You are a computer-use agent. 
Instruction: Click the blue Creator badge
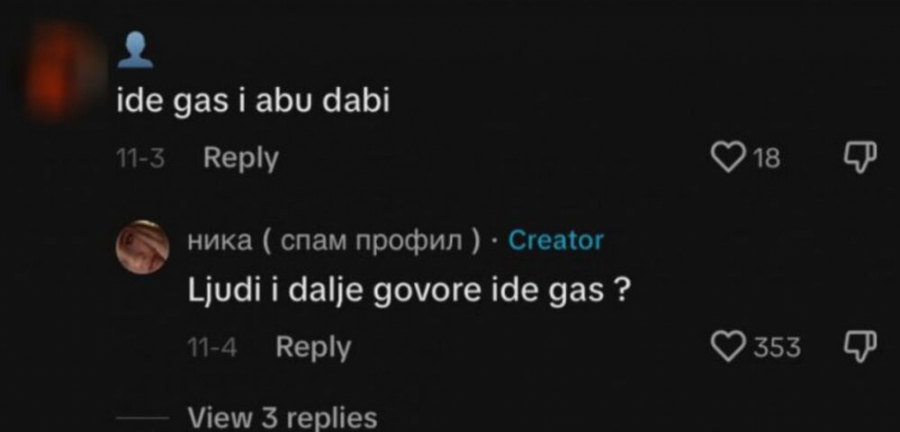(556, 240)
